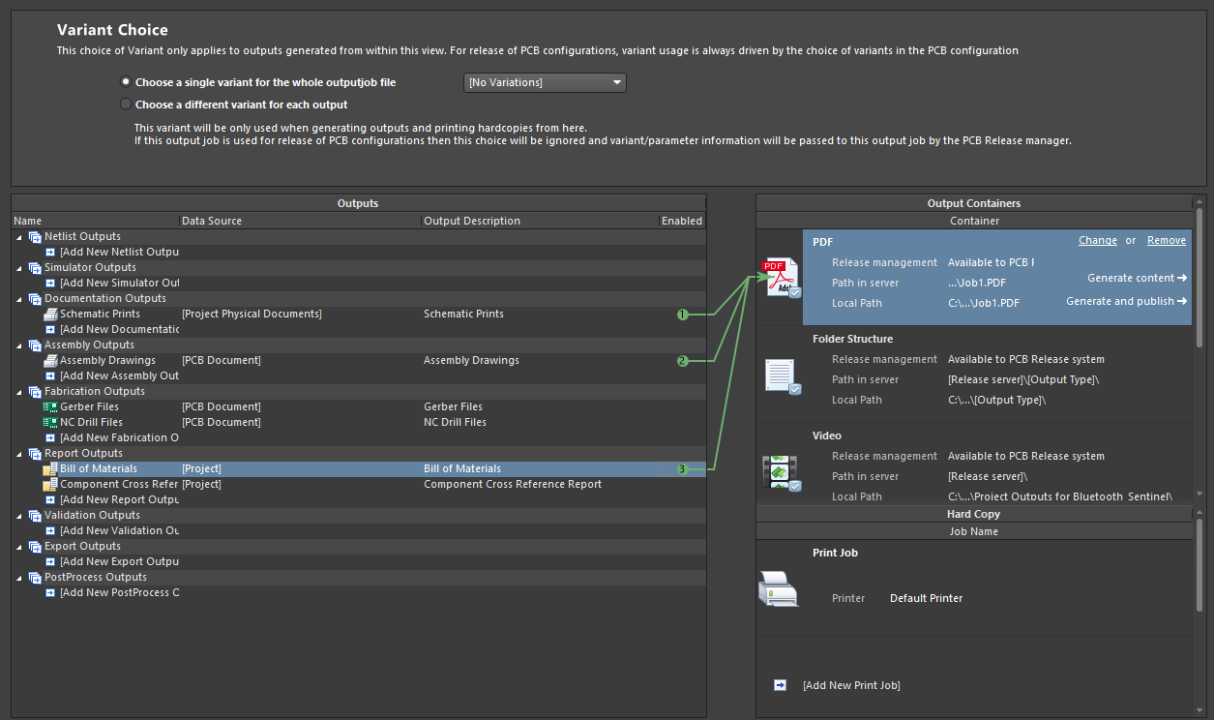The width and height of the screenshot is (1214, 720).
Task: Click the Change link for the PDF container
Action: tap(1098, 241)
